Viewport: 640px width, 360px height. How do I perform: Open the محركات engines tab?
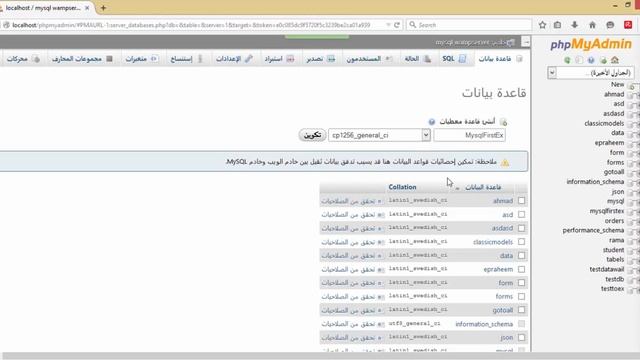coord(22,59)
